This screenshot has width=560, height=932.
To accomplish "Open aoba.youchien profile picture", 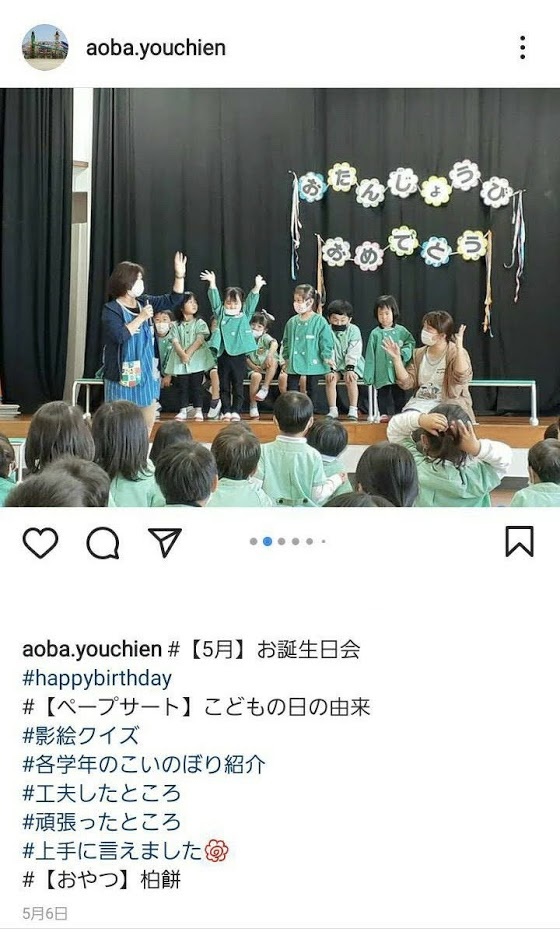I will pyautogui.click(x=45, y=48).
